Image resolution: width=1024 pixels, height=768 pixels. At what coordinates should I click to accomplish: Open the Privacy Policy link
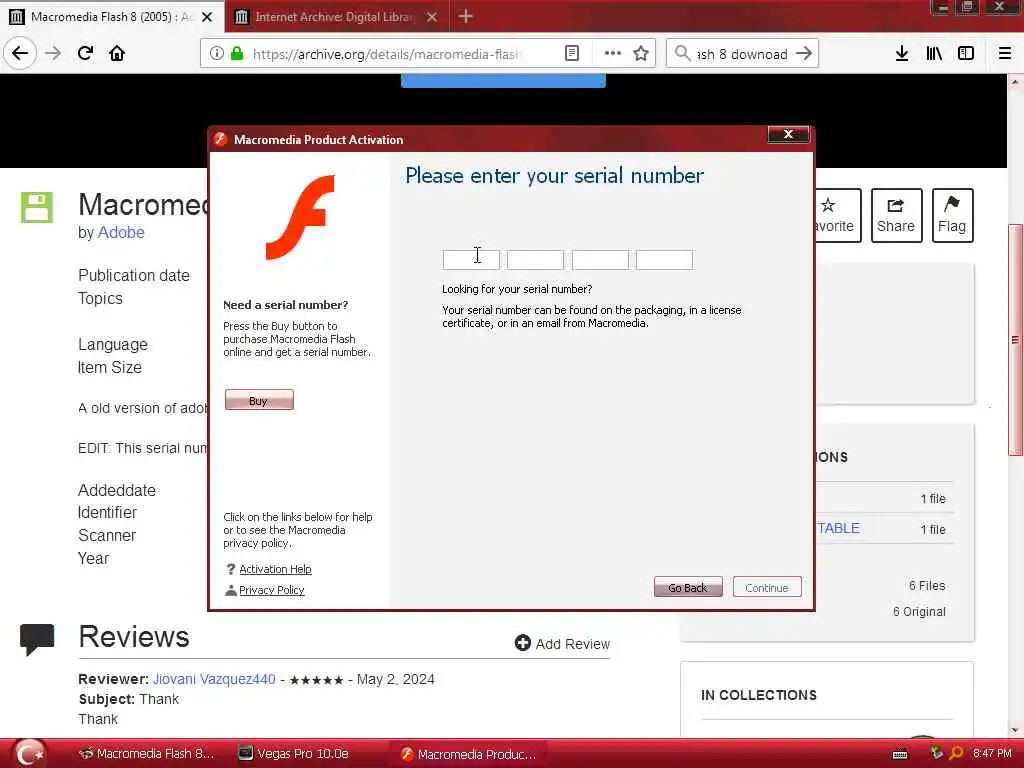pos(272,590)
